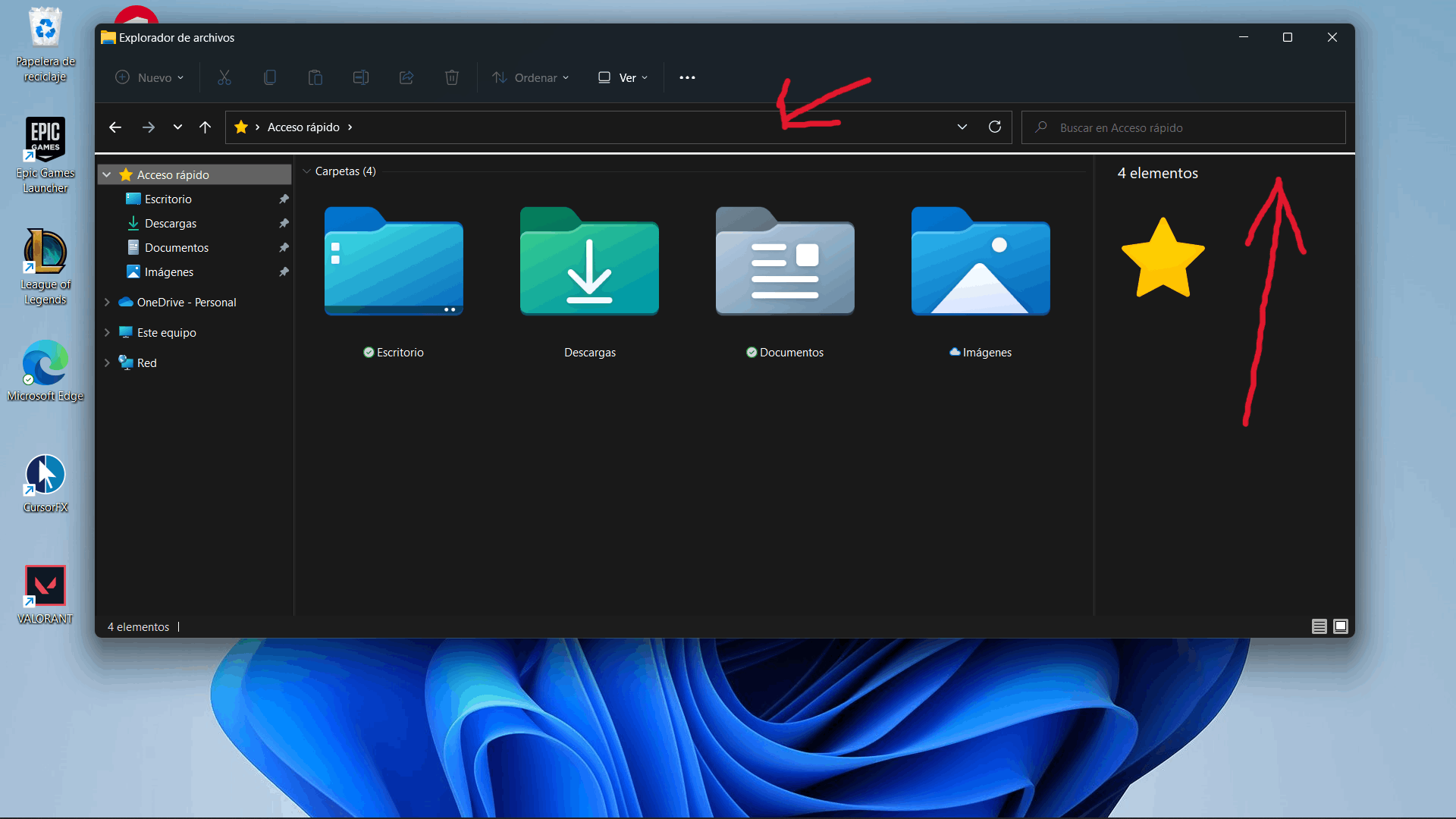
Task: Select the Escritorio folder icon
Action: coord(394,261)
